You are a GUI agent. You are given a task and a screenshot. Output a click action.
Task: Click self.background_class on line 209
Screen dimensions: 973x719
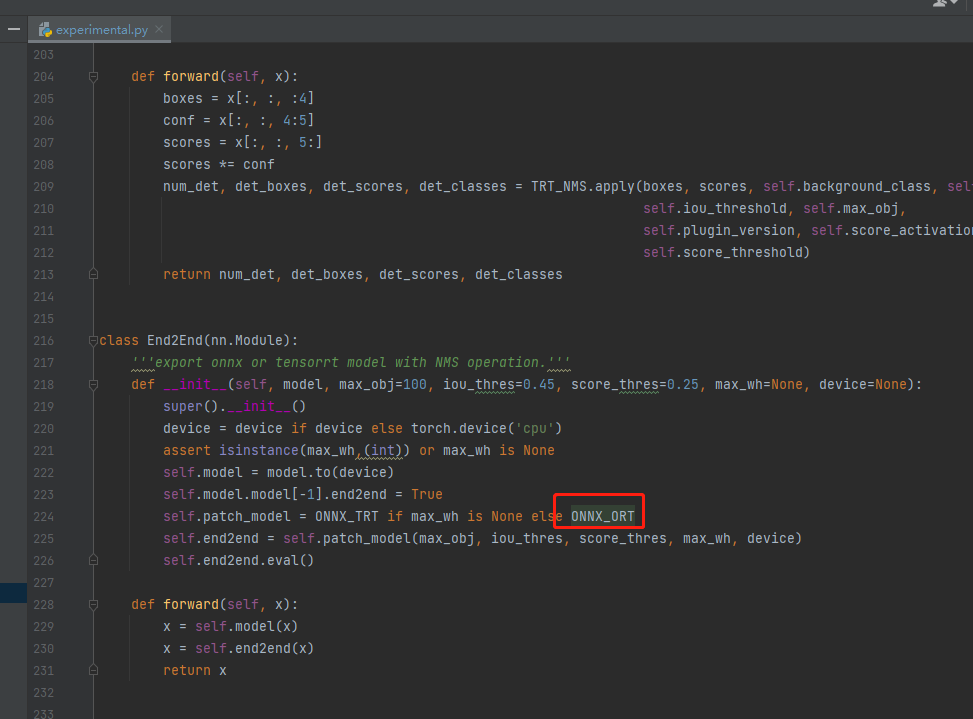click(847, 187)
